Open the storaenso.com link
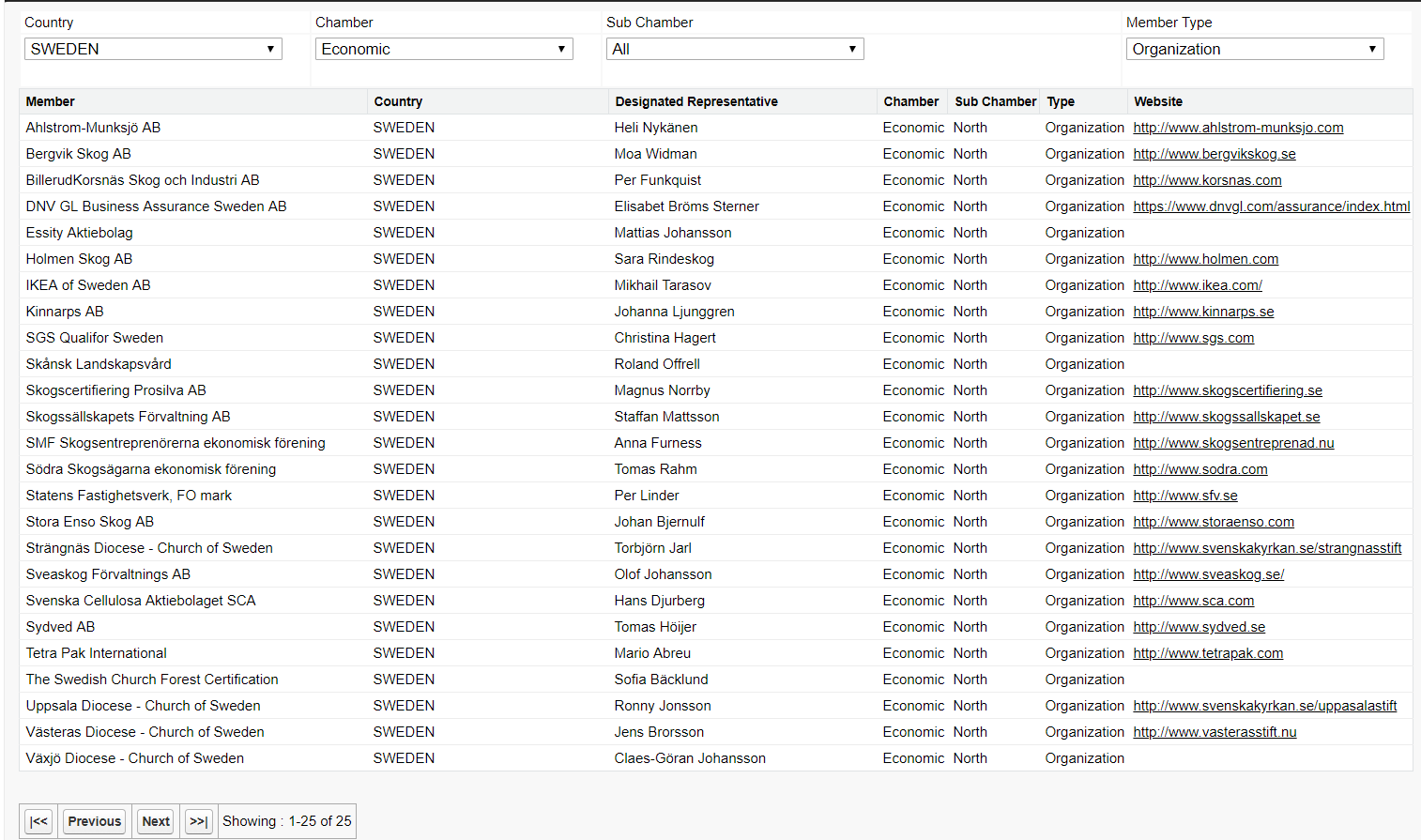The height and width of the screenshot is (840, 1421). [1214, 522]
